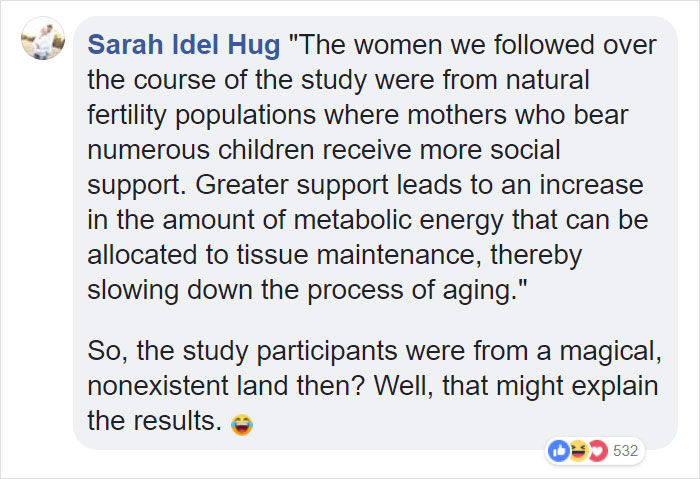The height and width of the screenshot is (479, 700).
Task: Click the yellow Haha laughing reaction icon
Action: point(578,450)
